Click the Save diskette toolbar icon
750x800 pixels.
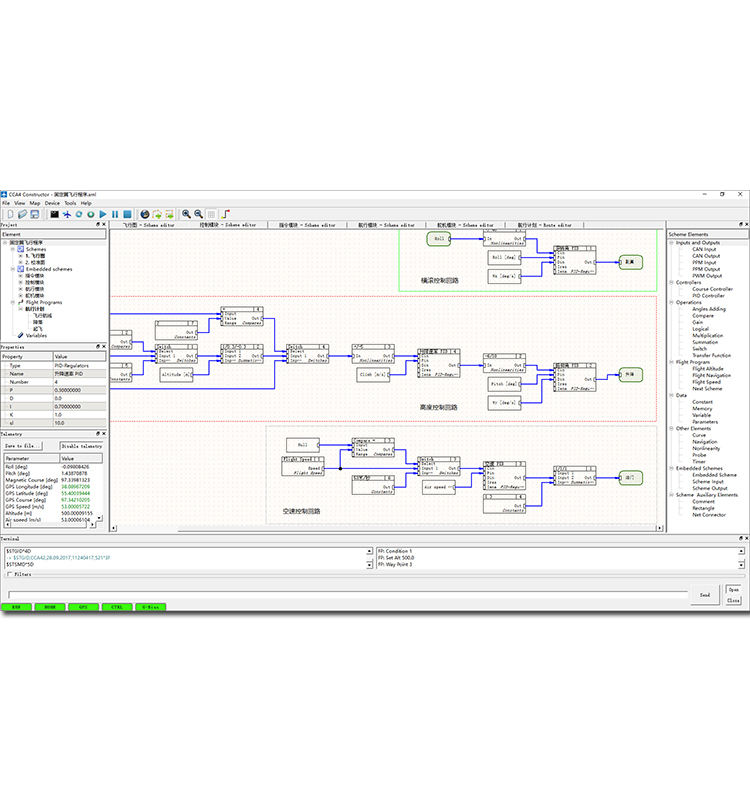(x=36, y=214)
